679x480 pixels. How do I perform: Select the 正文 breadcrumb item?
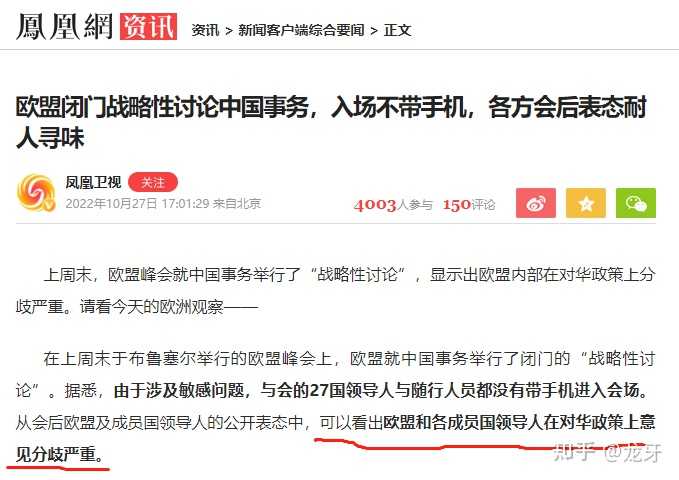[x=398, y=30]
